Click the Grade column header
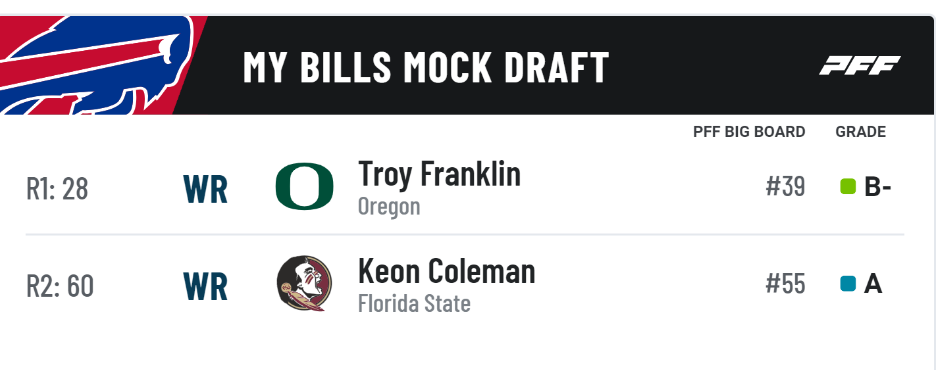 (x=861, y=132)
